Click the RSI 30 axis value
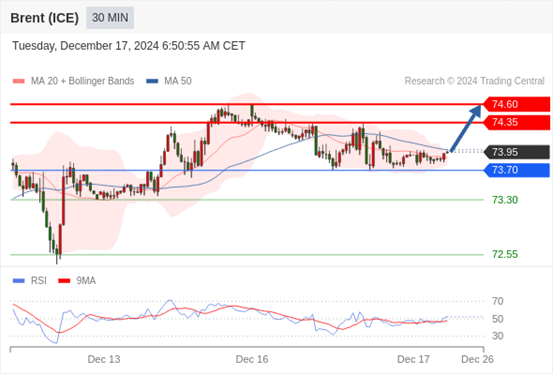This screenshot has height=375, width=553. pos(498,336)
